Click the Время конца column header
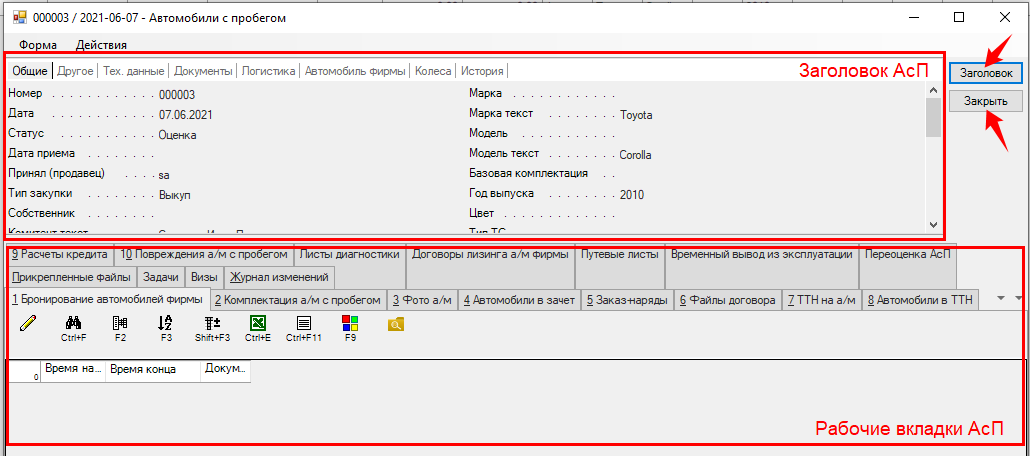 152,369
